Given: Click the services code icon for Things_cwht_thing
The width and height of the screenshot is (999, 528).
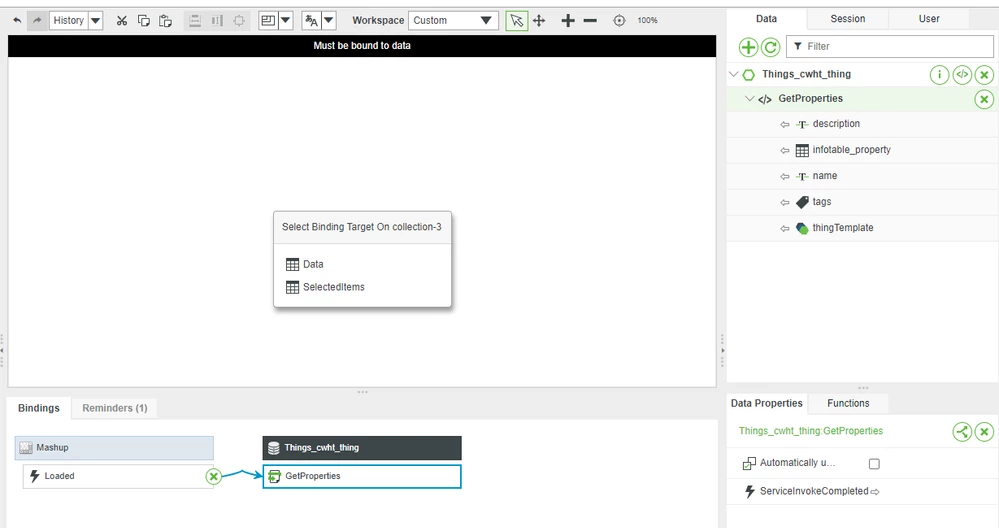Looking at the screenshot, I should 962,75.
